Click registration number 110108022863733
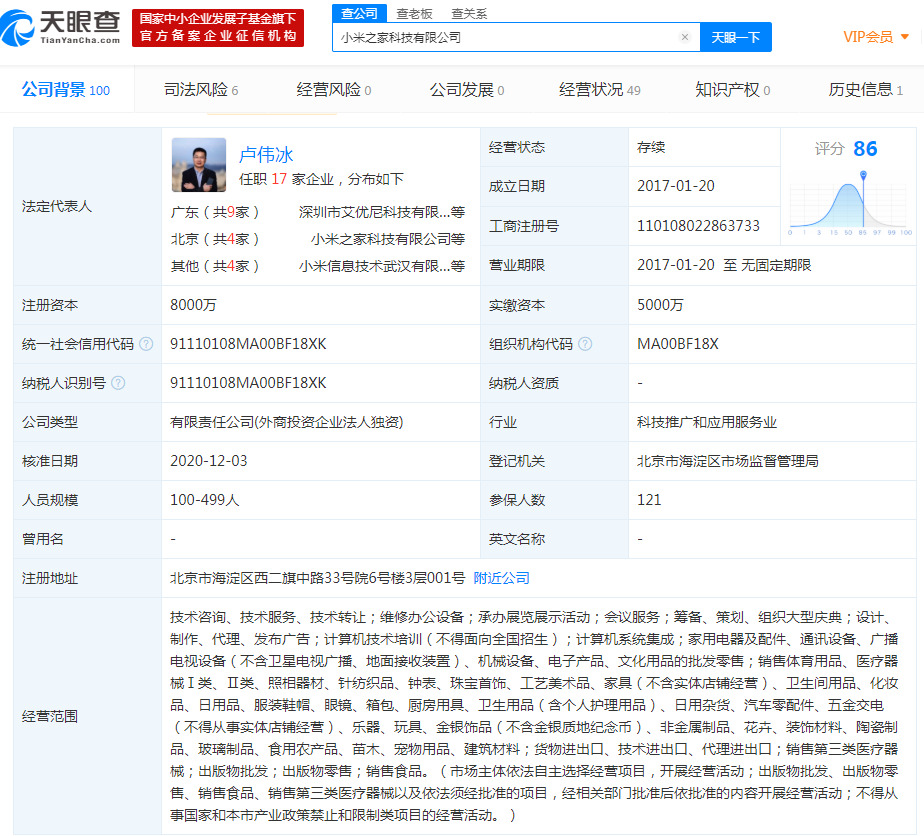This screenshot has height=836, width=924. [698, 226]
